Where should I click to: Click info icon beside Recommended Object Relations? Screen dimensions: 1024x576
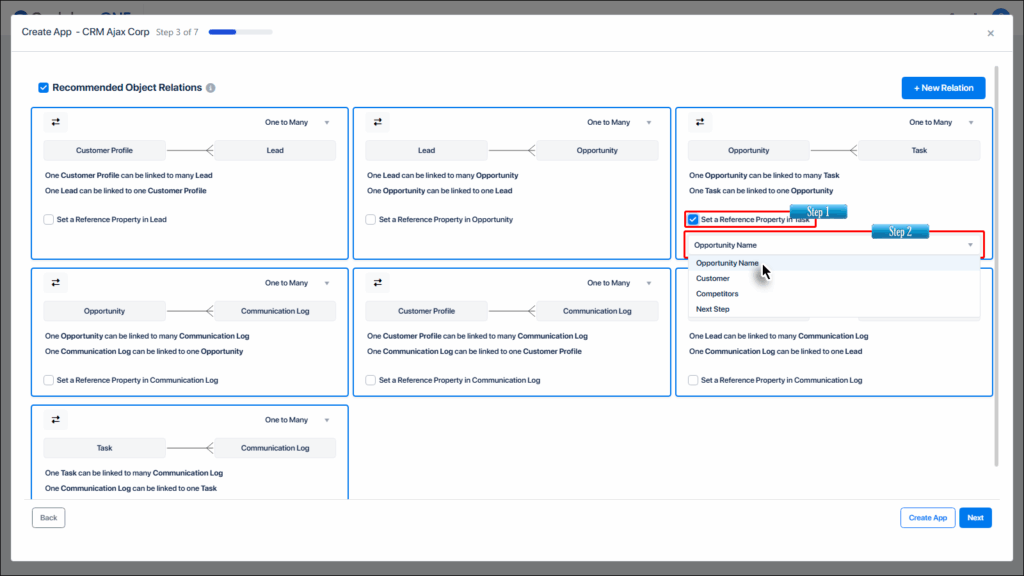[210, 88]
